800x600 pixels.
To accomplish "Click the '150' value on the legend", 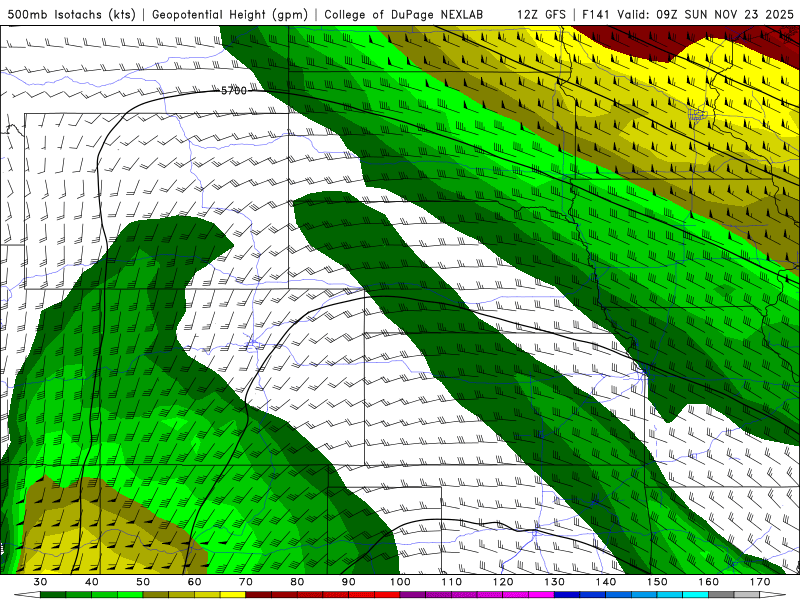I will pyautogui.click(x=658, y=582).
